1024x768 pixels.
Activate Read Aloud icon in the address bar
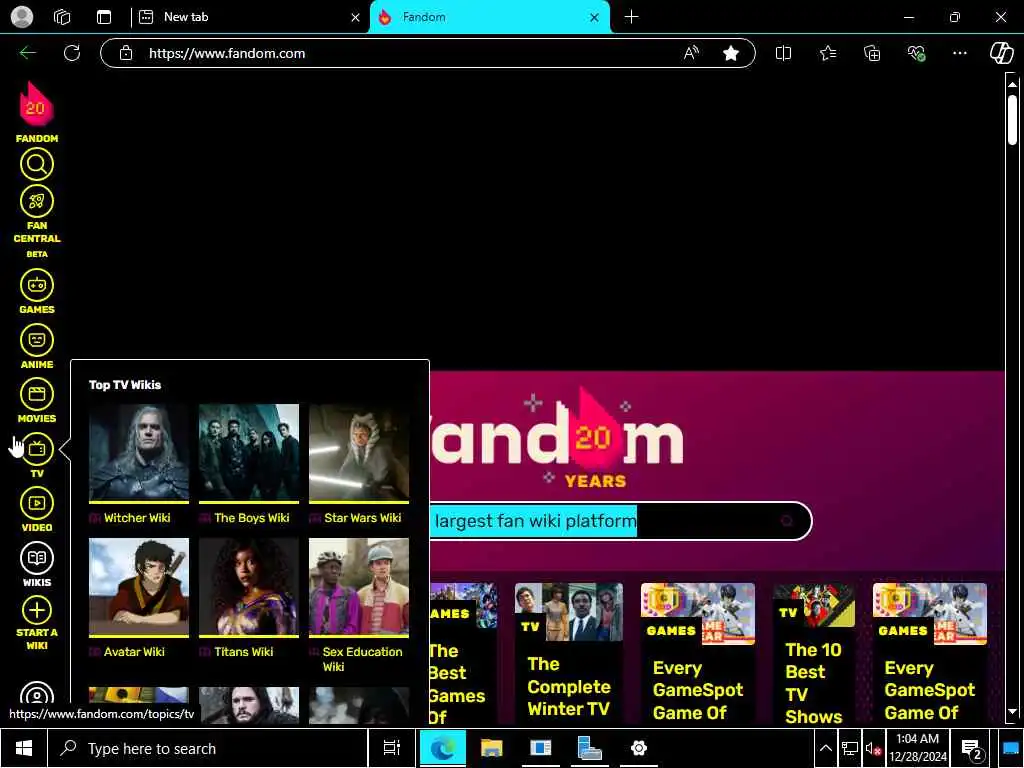point(691,53)
